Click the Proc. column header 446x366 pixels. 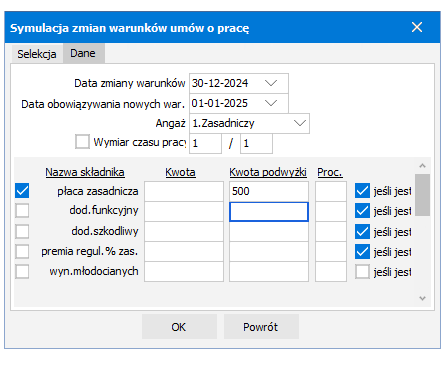pyautogui.click(x=330, y=172)
